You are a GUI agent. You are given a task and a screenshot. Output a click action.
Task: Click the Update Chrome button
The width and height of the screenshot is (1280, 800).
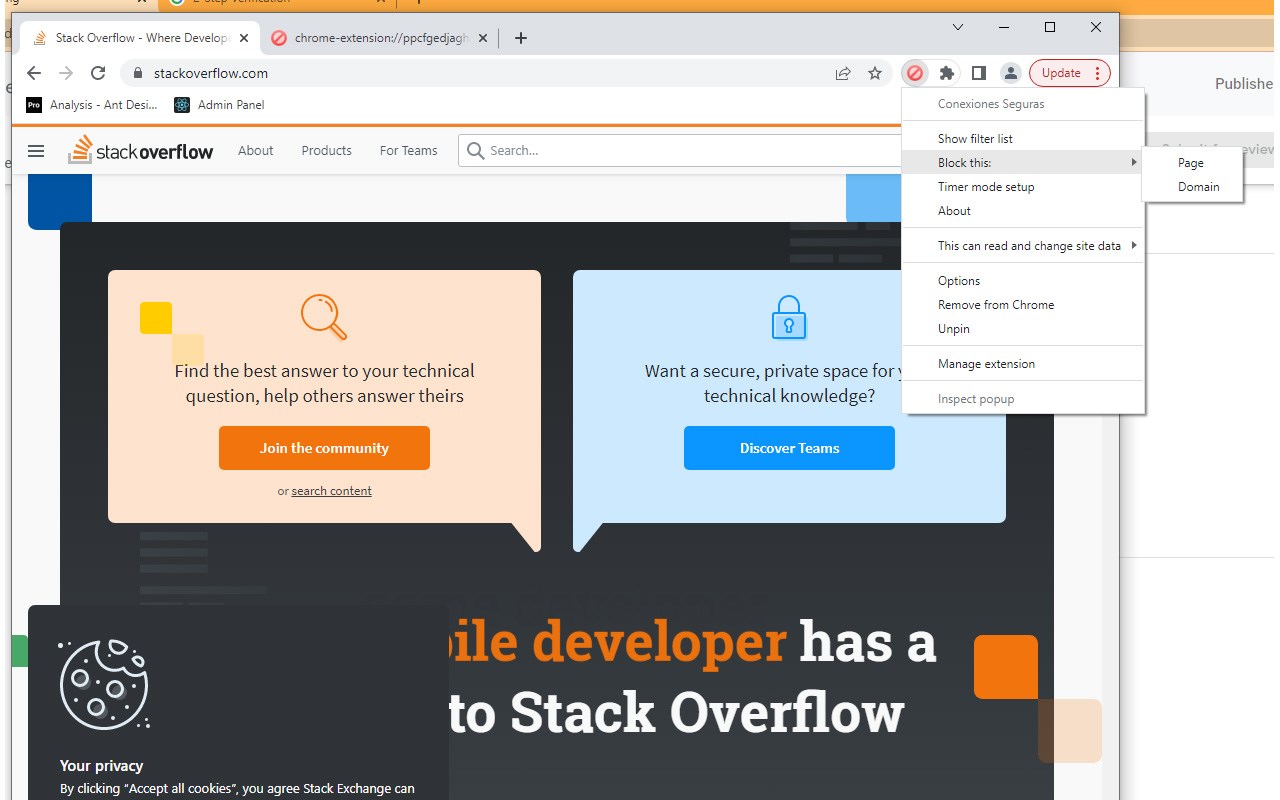[x=1061, y=73]
